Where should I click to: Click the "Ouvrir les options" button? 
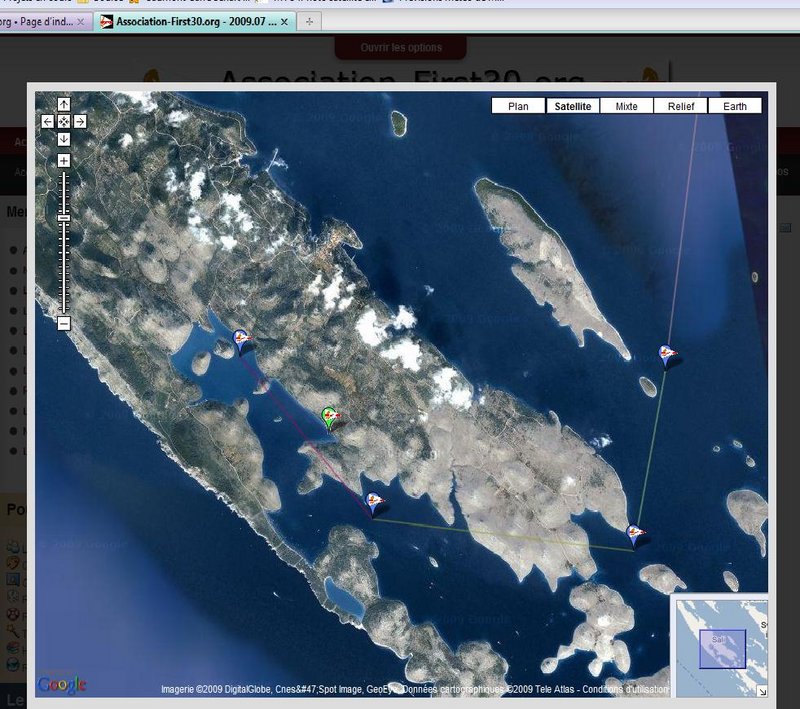point(400,47)
